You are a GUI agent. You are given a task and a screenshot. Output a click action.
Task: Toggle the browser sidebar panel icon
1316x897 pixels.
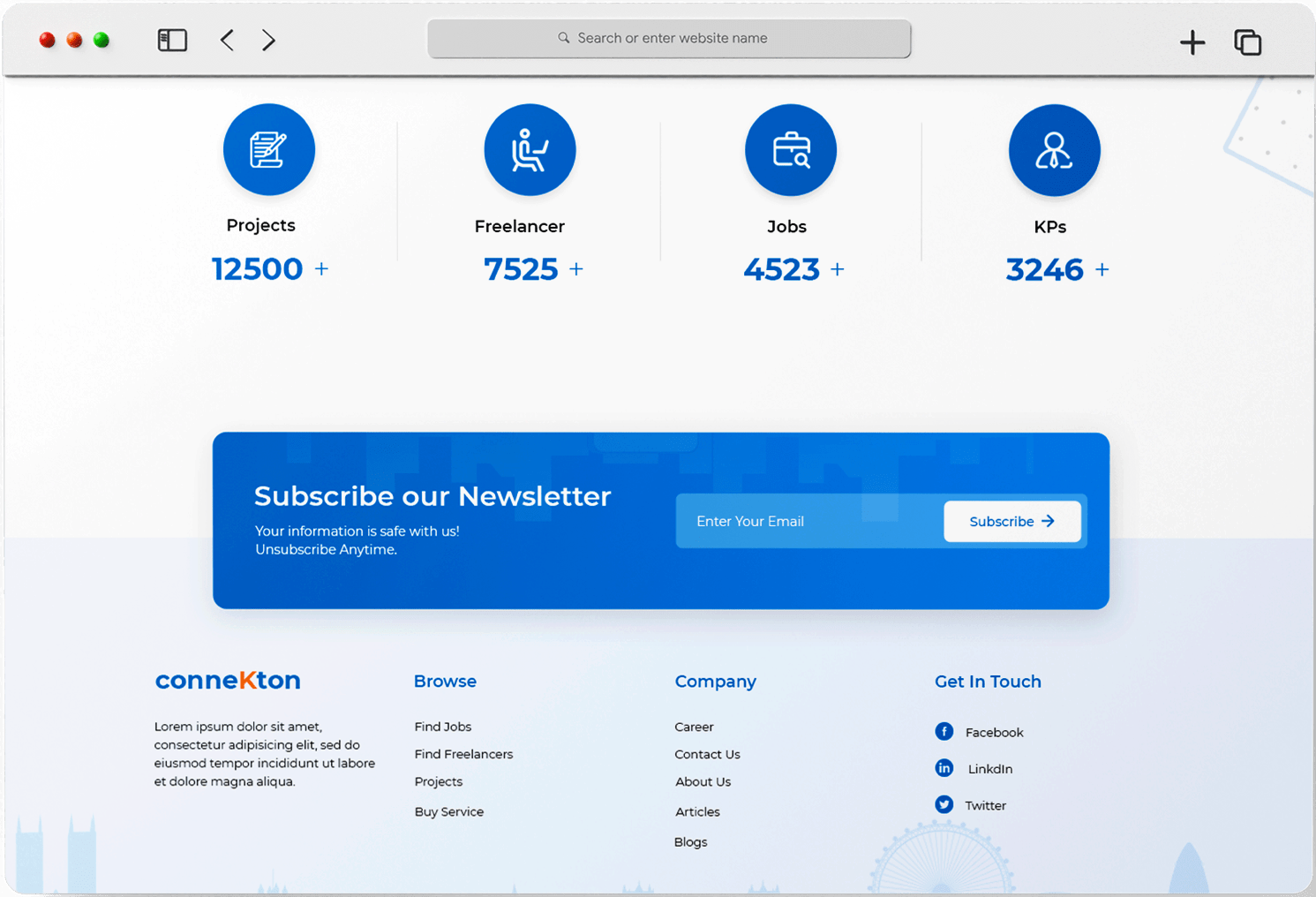172,41
